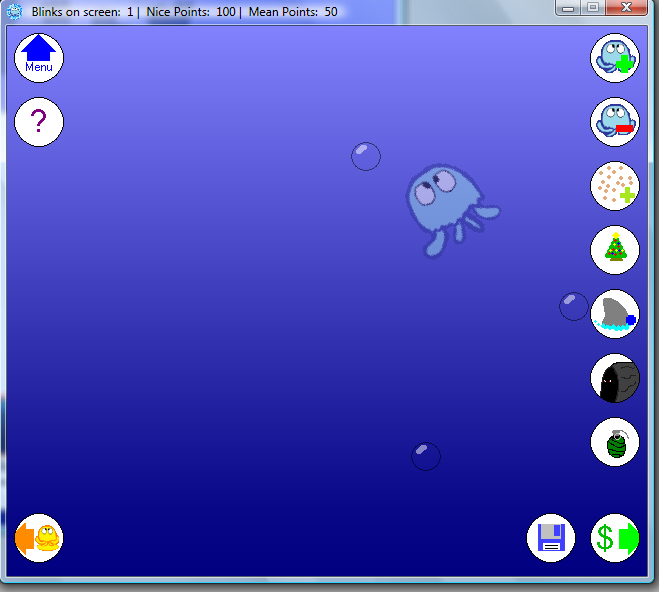Open help via the question mark button

point(39,122)
